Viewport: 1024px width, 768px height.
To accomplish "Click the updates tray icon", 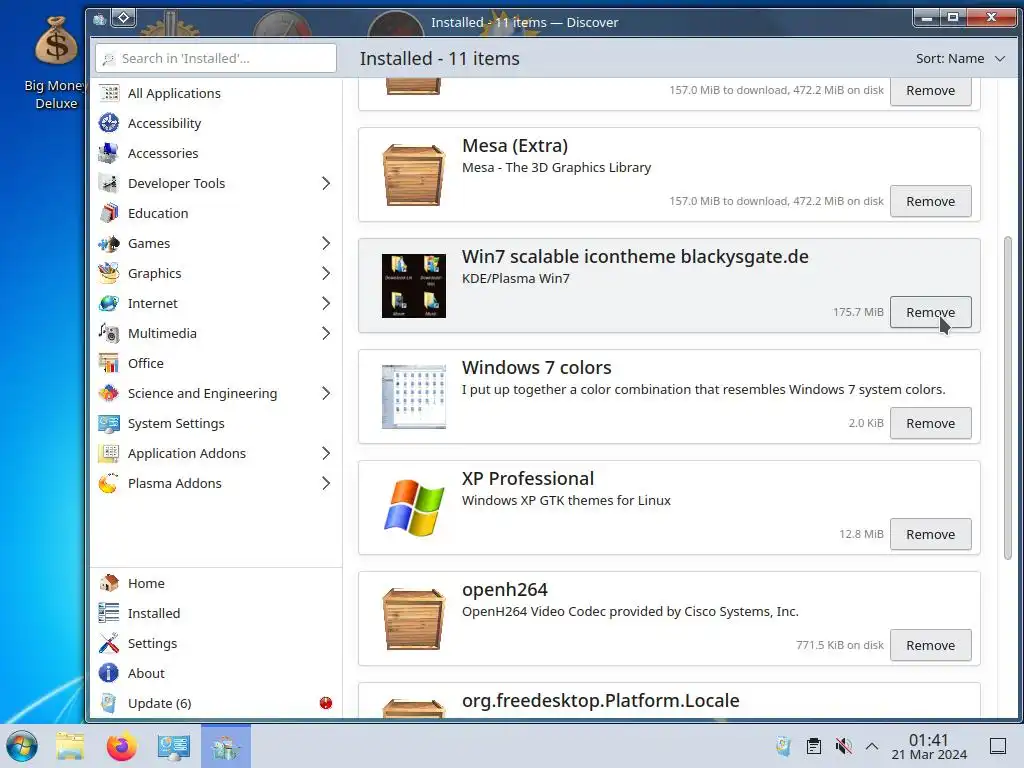I will pos(783,746).
